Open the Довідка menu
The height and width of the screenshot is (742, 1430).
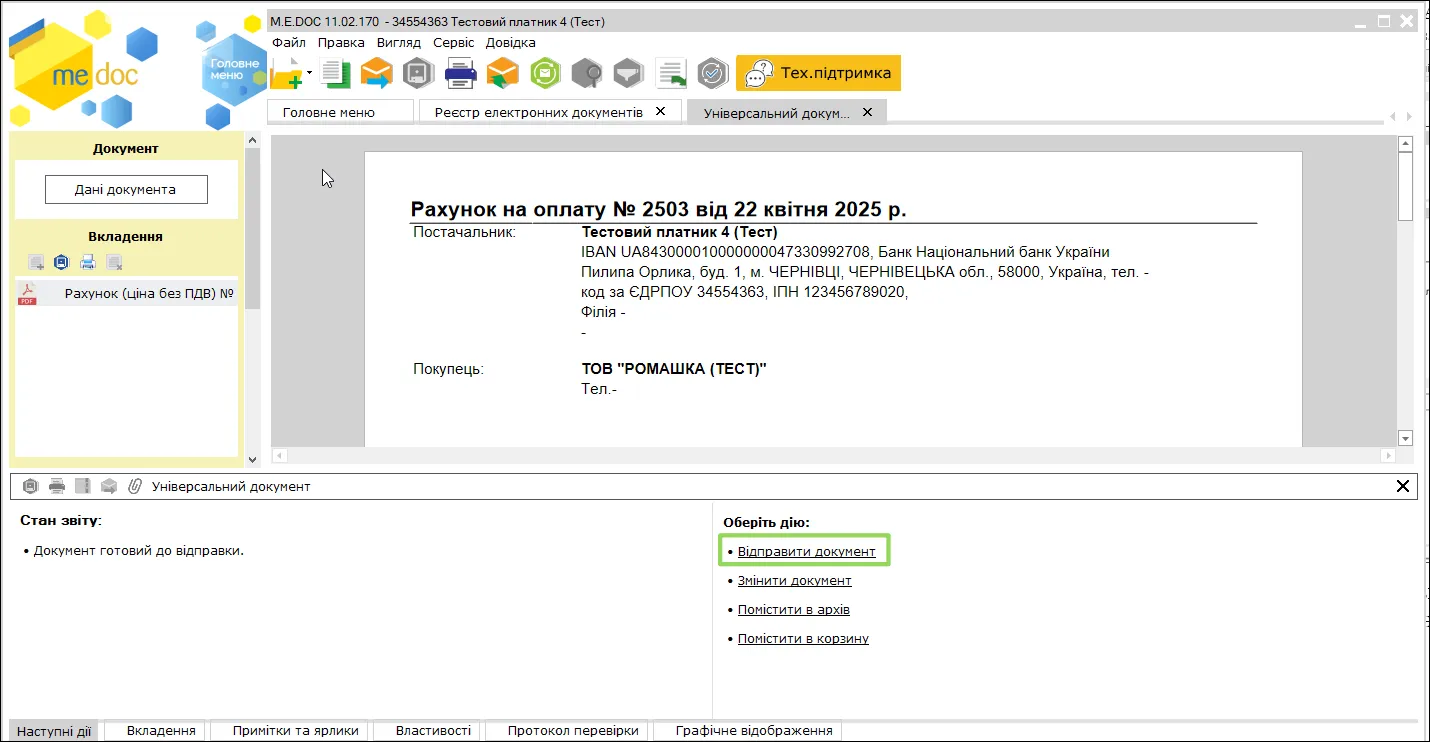click(x=511, y=43)
